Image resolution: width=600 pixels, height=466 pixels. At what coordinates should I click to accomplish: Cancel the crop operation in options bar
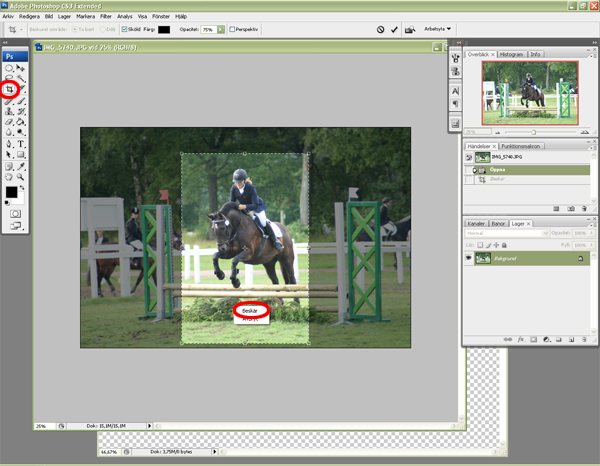[380, 29]
